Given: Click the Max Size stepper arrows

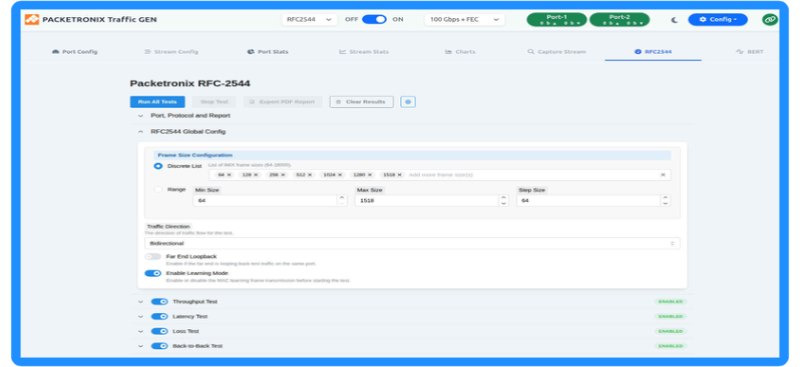Looking at the screenshot, I should 504,201.
